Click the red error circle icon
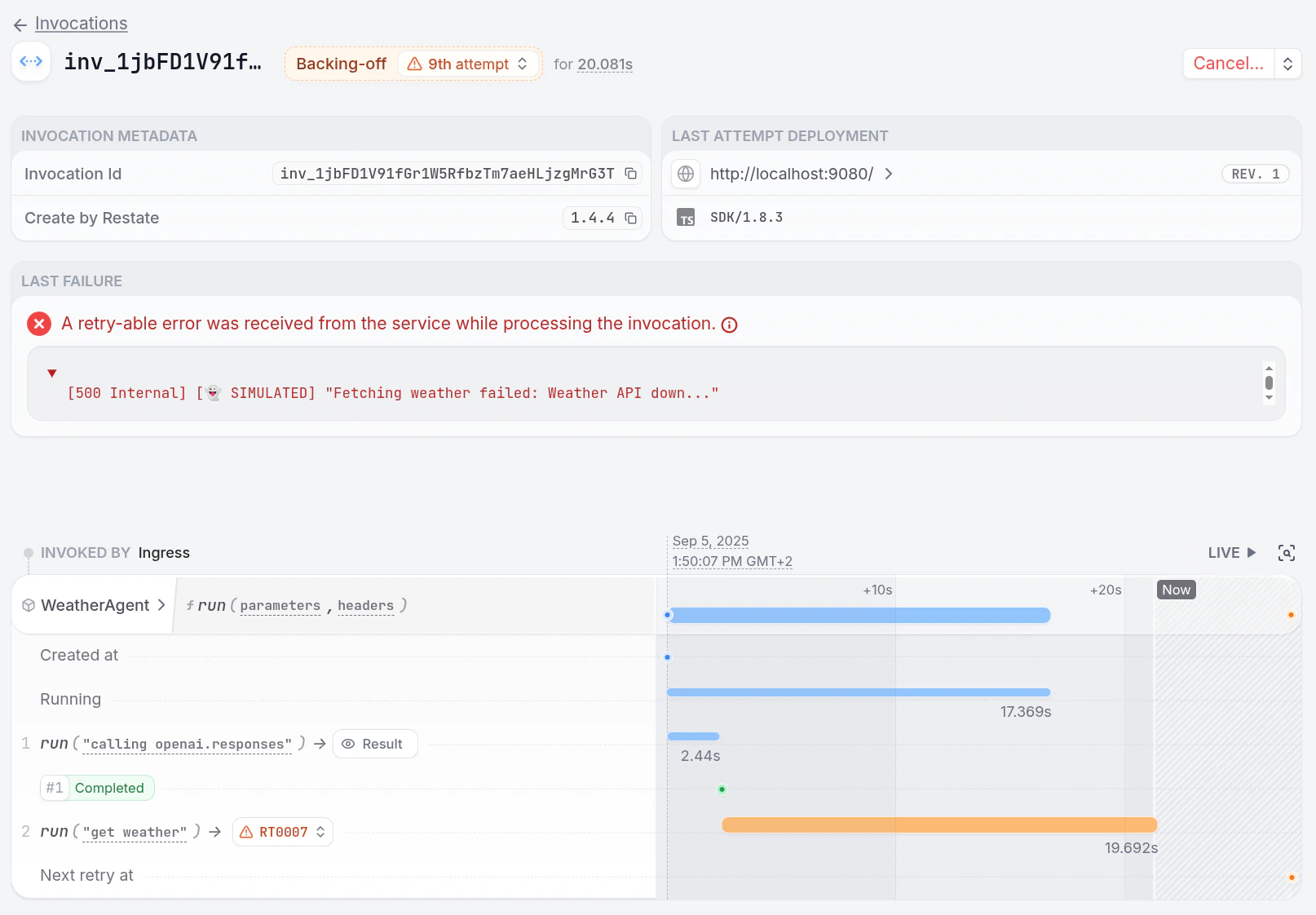1316x915 pixels. (x=39, y=324)
